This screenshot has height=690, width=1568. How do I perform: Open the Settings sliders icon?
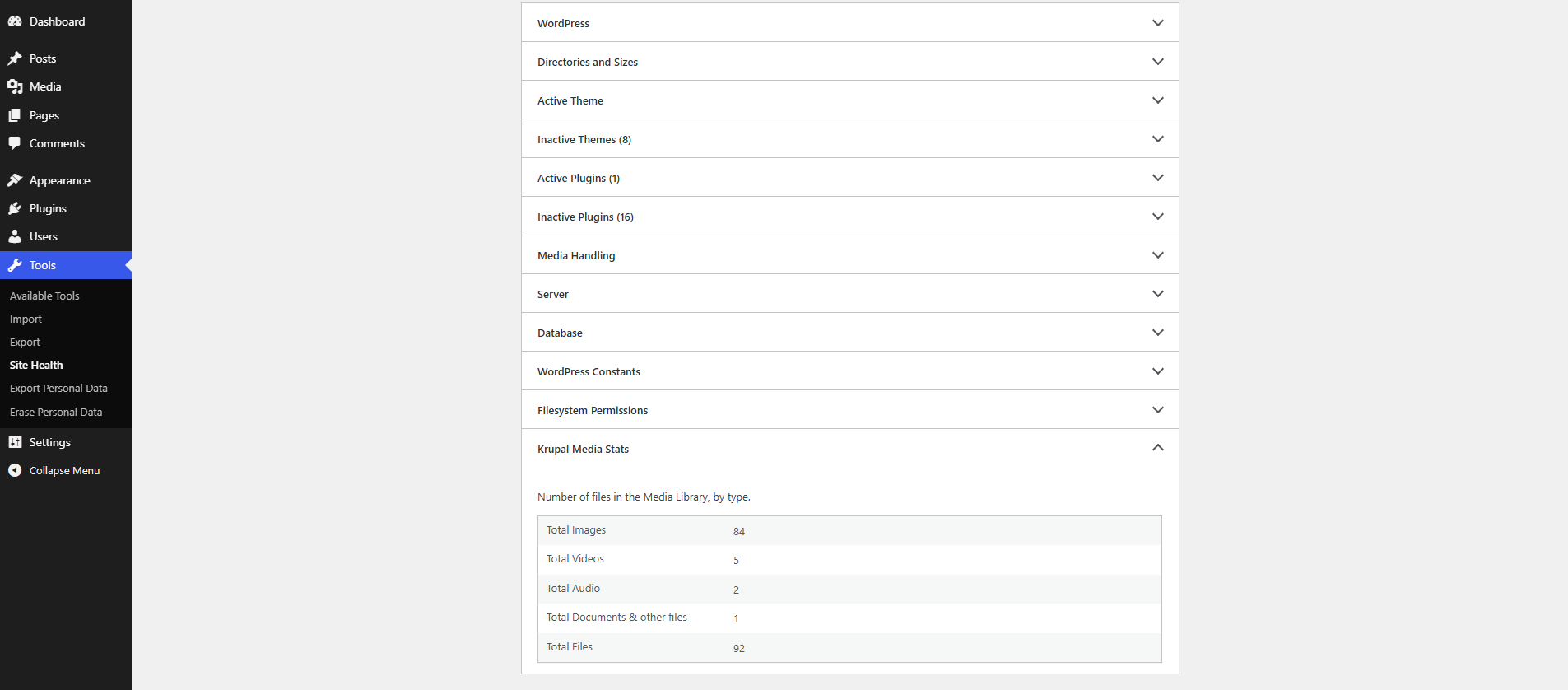15,442
